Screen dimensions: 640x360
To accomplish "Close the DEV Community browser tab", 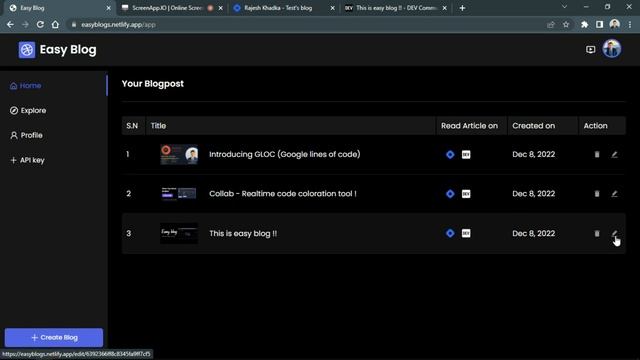I will [x=444, y=8].
